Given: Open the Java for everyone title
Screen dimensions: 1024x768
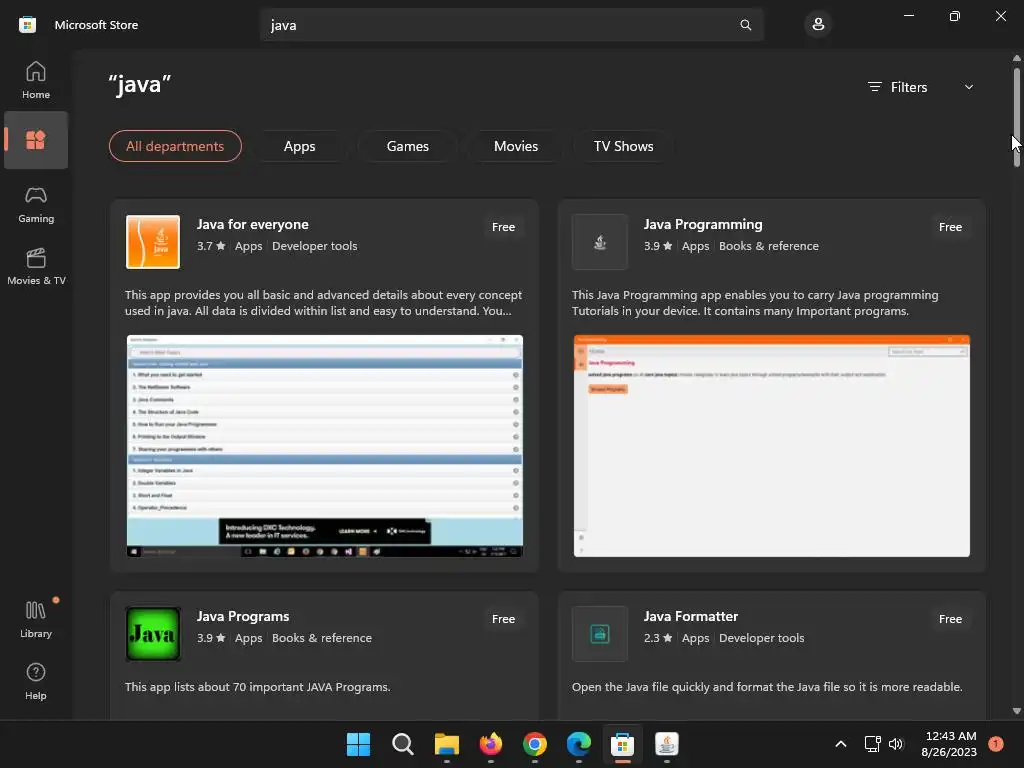Looking at the screenshot, I should 253,224.
